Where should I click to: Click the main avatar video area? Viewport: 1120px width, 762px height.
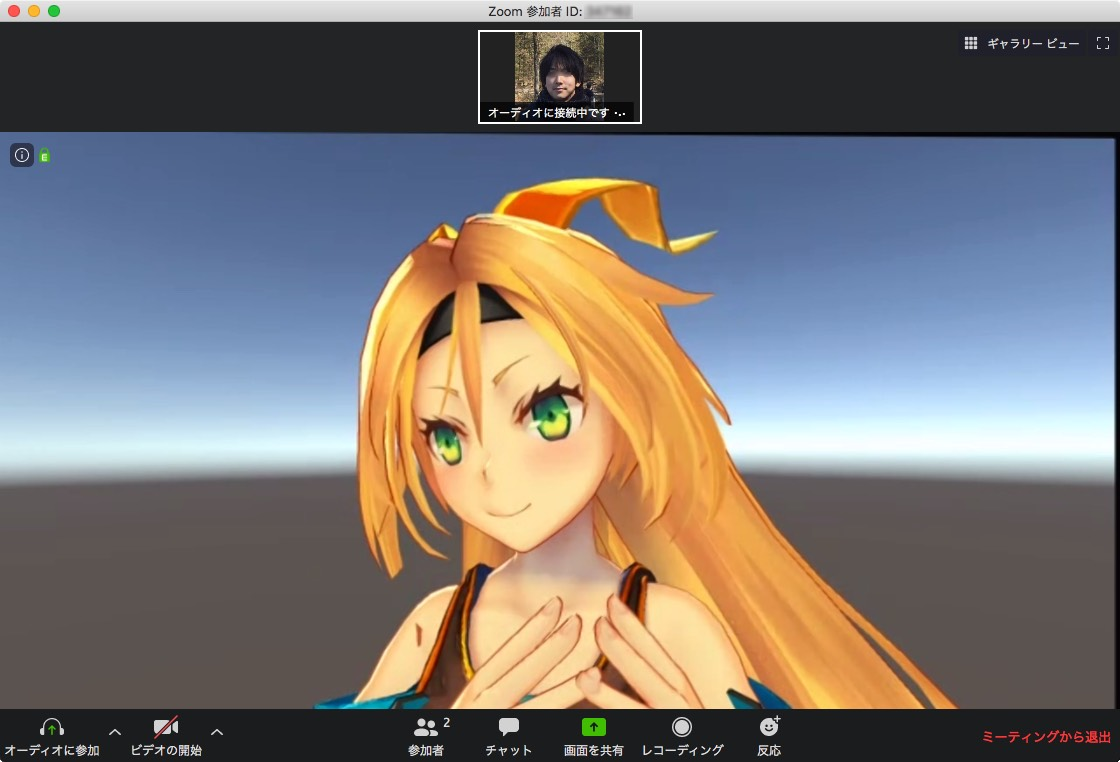click(x=558, y=421)
